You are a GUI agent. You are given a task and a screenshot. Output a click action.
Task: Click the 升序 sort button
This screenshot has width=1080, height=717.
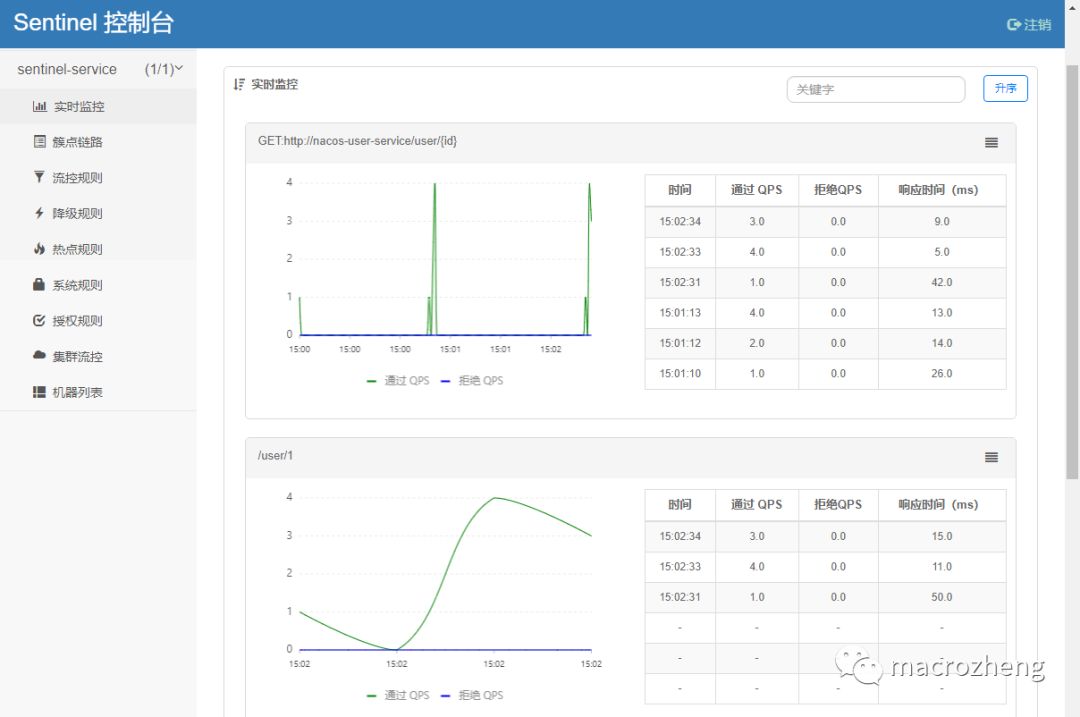click(x=1005, y=88)
